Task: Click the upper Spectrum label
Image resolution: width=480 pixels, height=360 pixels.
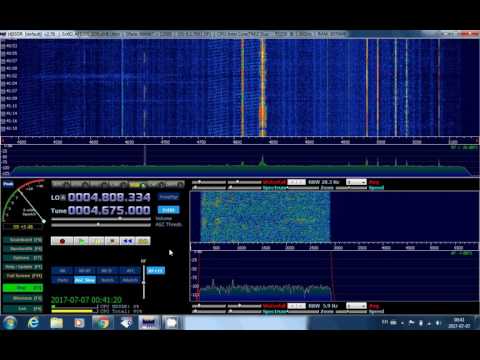Action: [275, 188]
